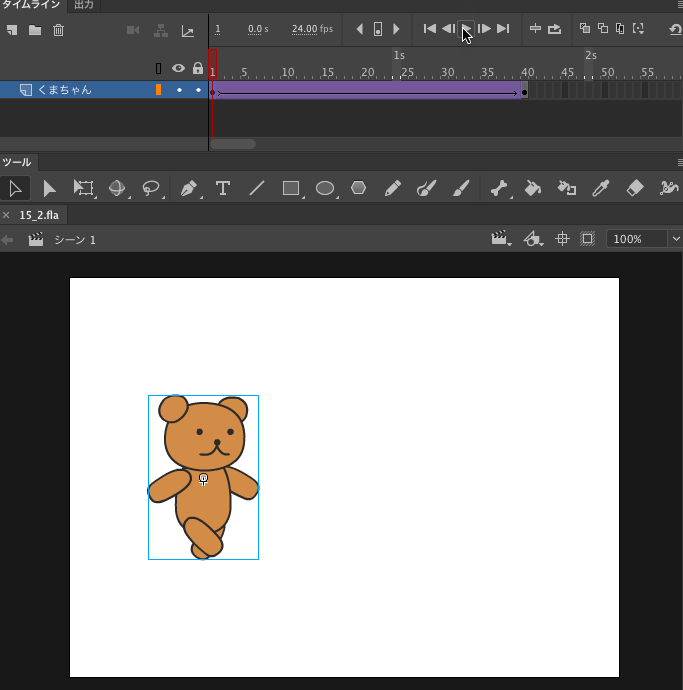Click the insert keyframe icon
The width and height of the screenshot is (683, 690).
pos(378,29)
